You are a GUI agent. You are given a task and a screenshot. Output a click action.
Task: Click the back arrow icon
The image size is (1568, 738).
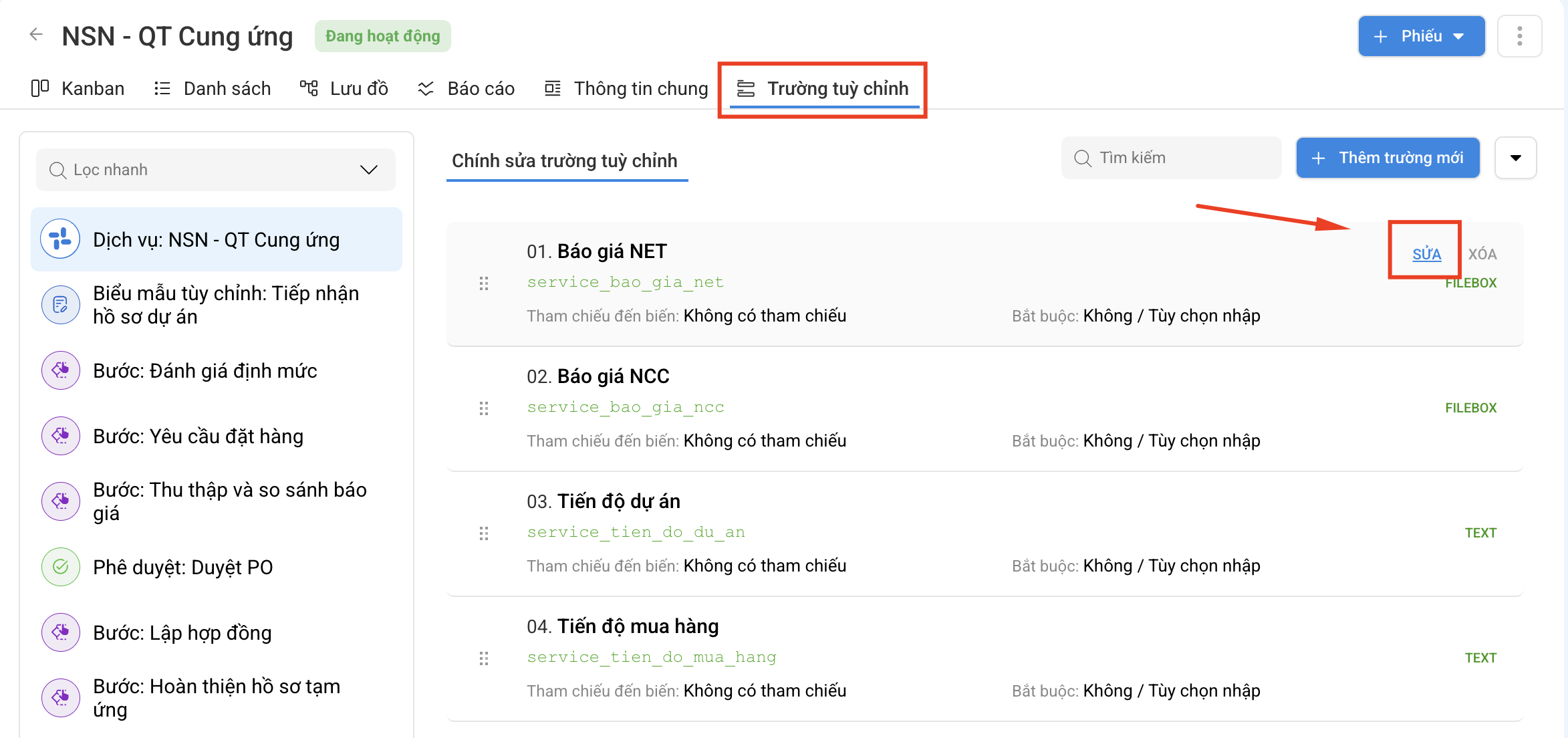pyautogui.click(x=36, y=35)
